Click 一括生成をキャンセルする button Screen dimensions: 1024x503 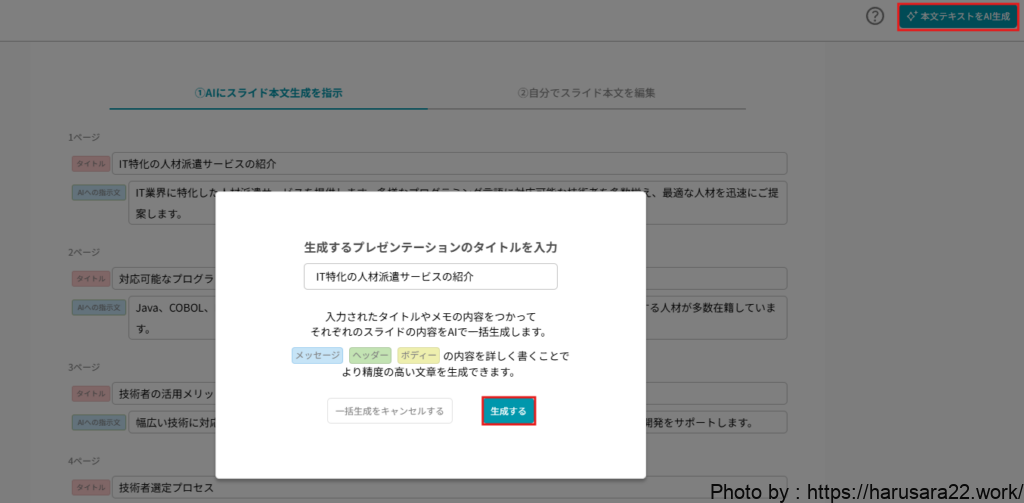390,411
